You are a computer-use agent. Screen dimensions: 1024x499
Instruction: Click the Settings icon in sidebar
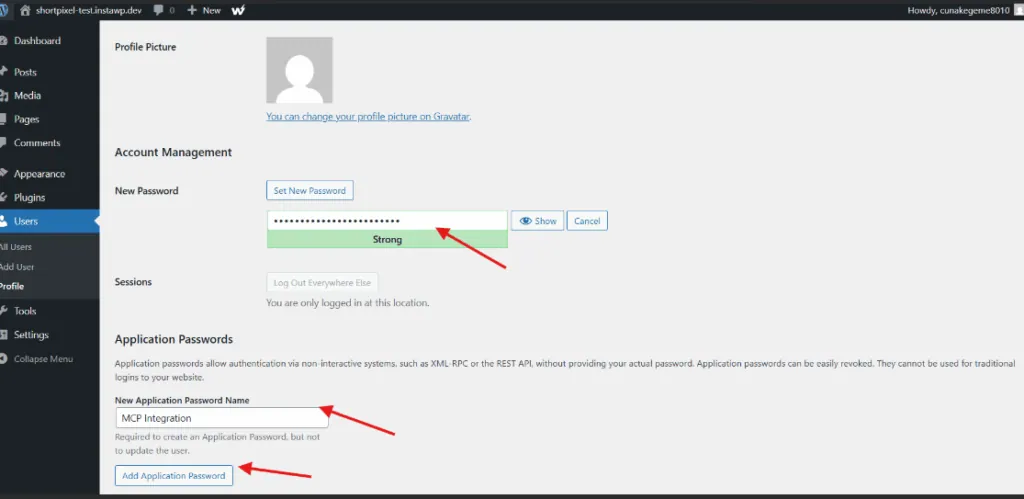(3, 335)
